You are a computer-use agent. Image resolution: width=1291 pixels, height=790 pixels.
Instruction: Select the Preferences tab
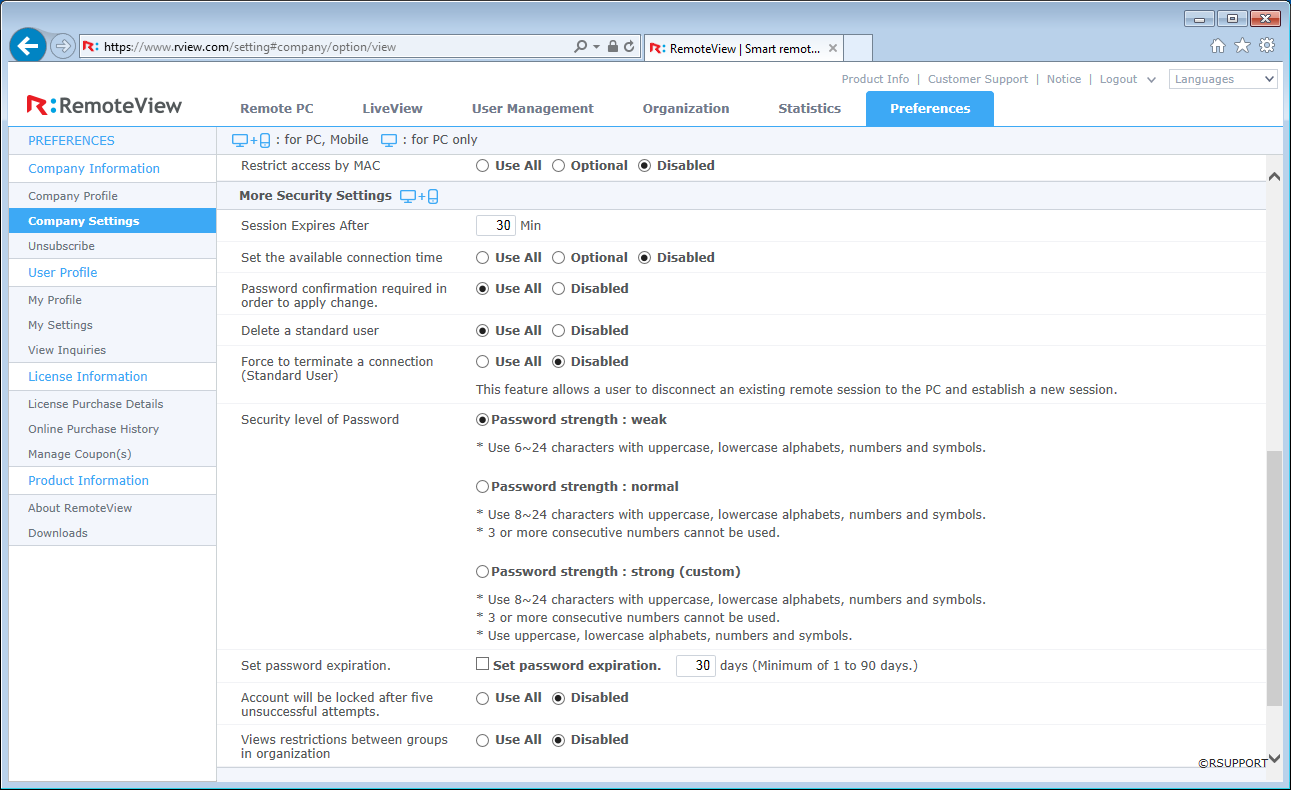[x=930, y=108]
